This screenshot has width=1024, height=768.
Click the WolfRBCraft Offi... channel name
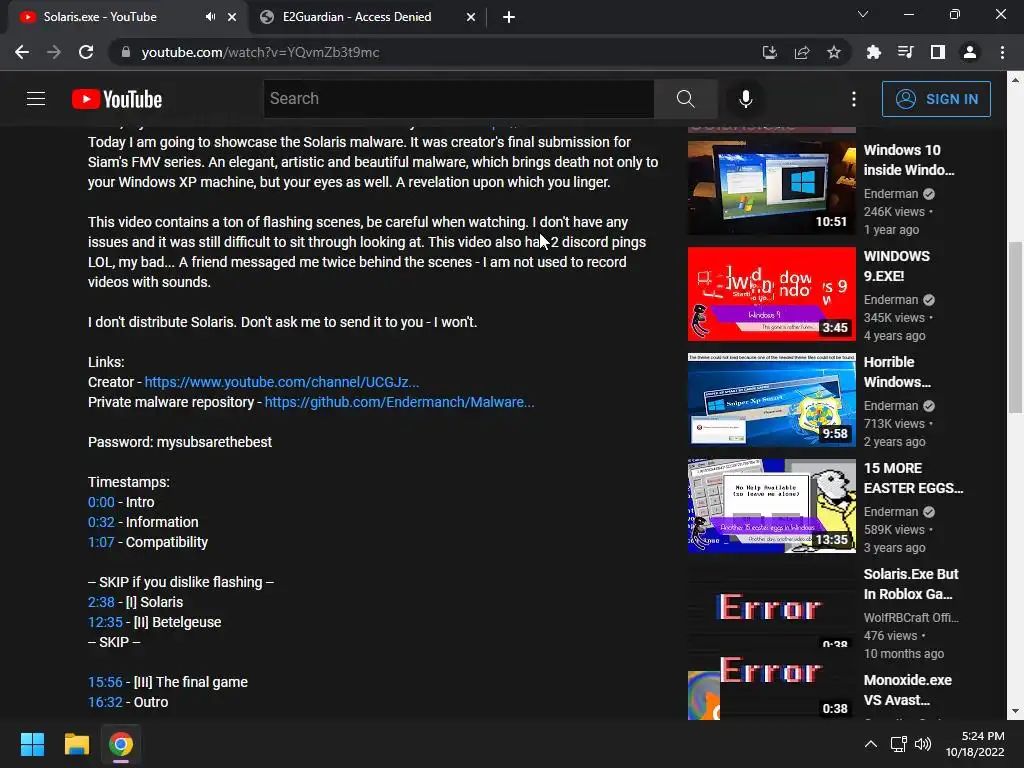tap(911, 618)
